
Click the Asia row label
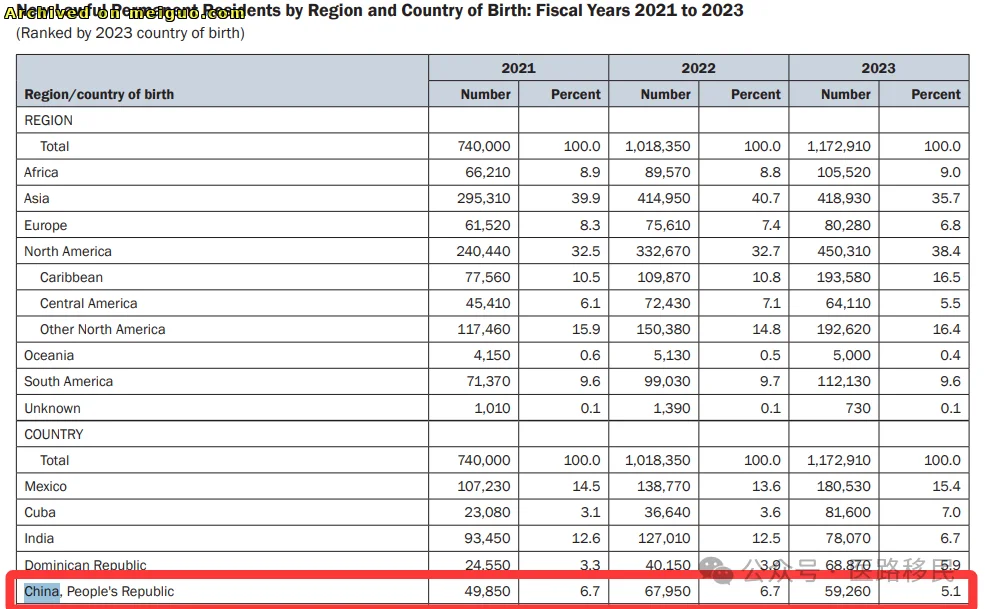click(37, 198)
